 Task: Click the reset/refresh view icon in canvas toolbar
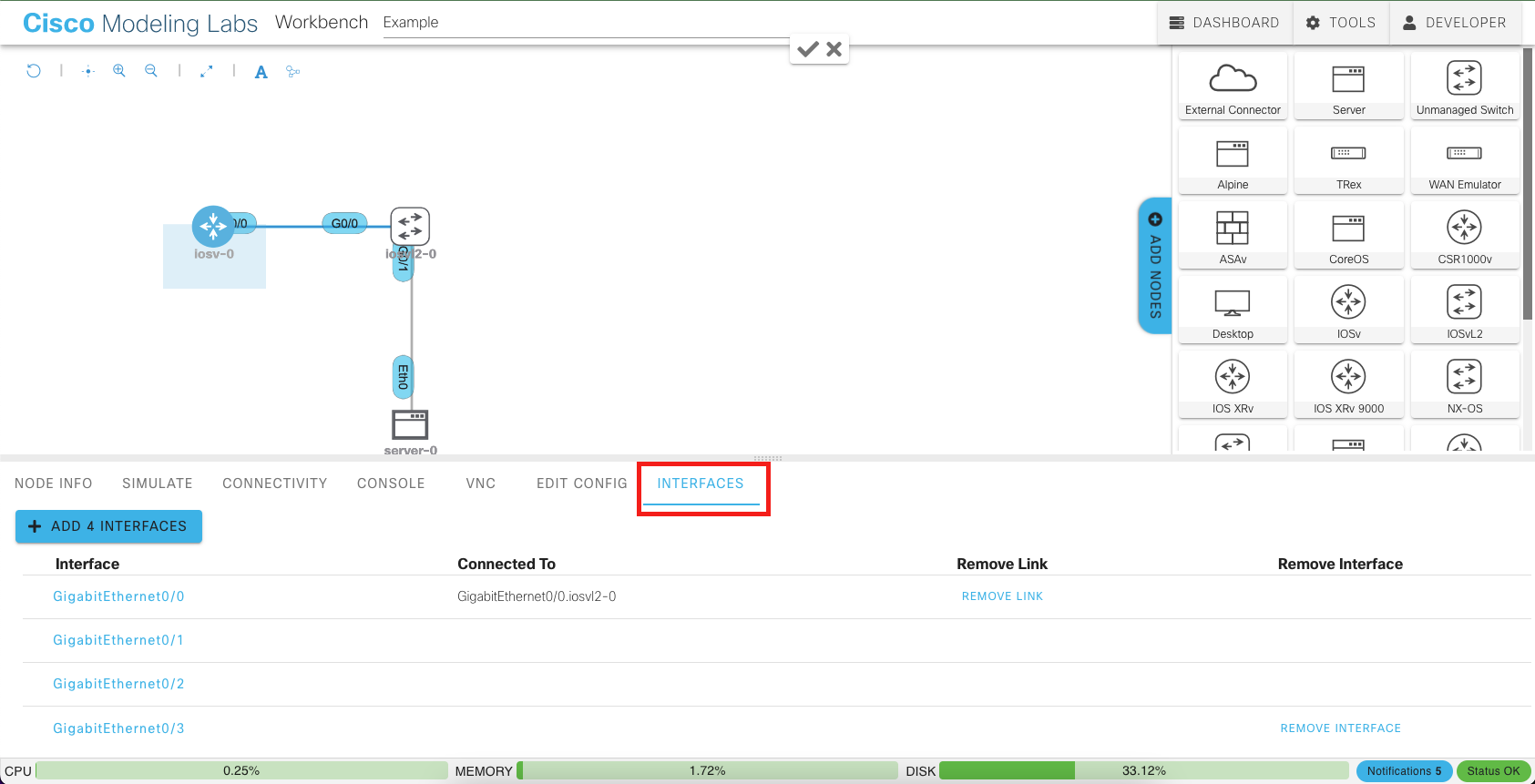pos(34,71)
